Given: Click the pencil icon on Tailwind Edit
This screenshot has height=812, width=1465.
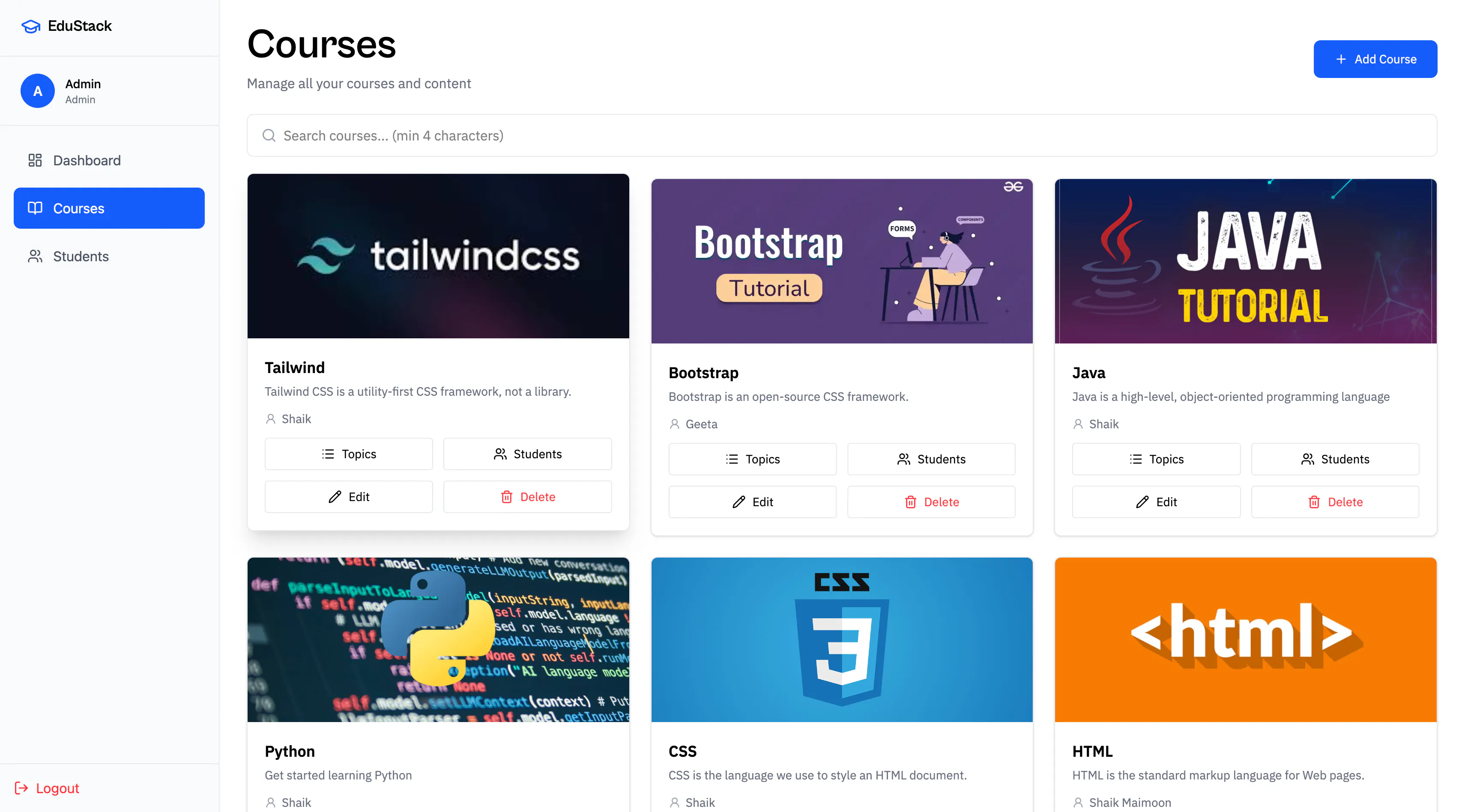Looking at the screenshot, I should coord(335,497).
